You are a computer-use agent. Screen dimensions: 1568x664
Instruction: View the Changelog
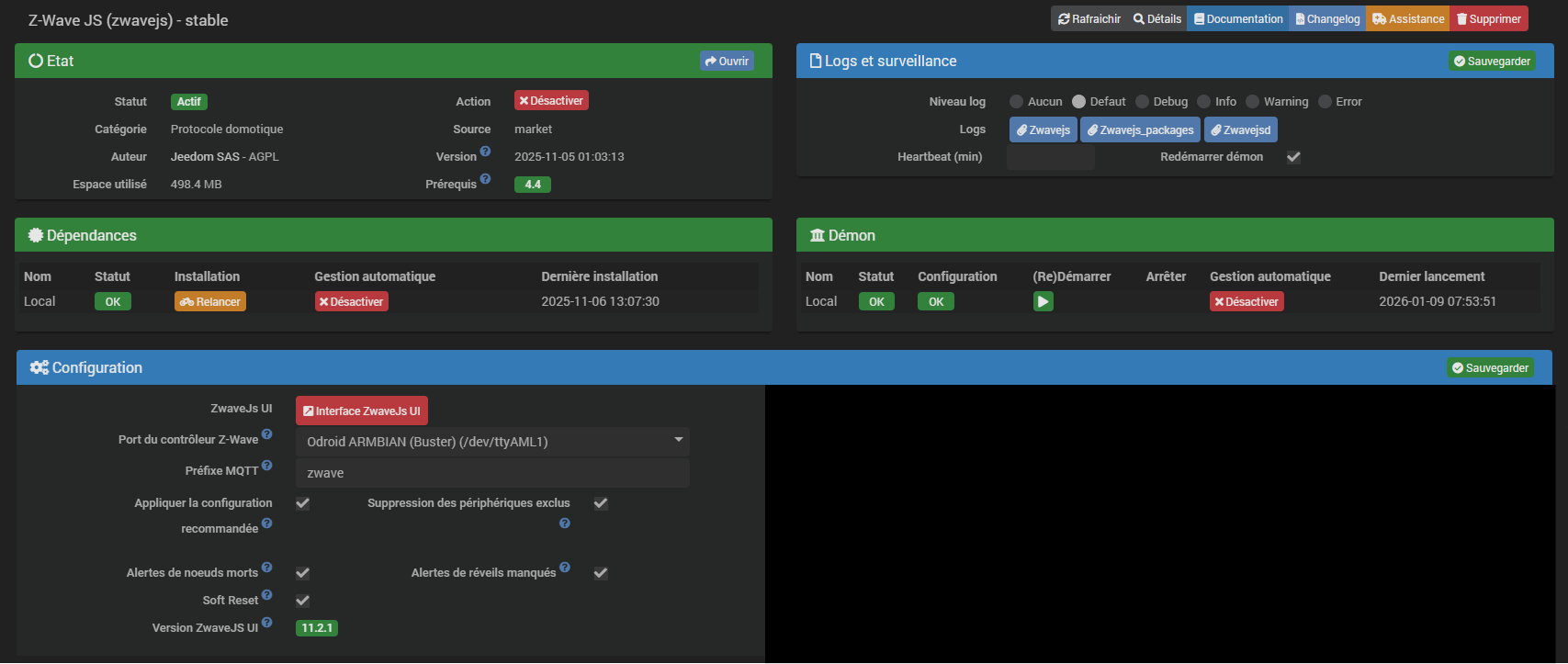pos(1327,18)
